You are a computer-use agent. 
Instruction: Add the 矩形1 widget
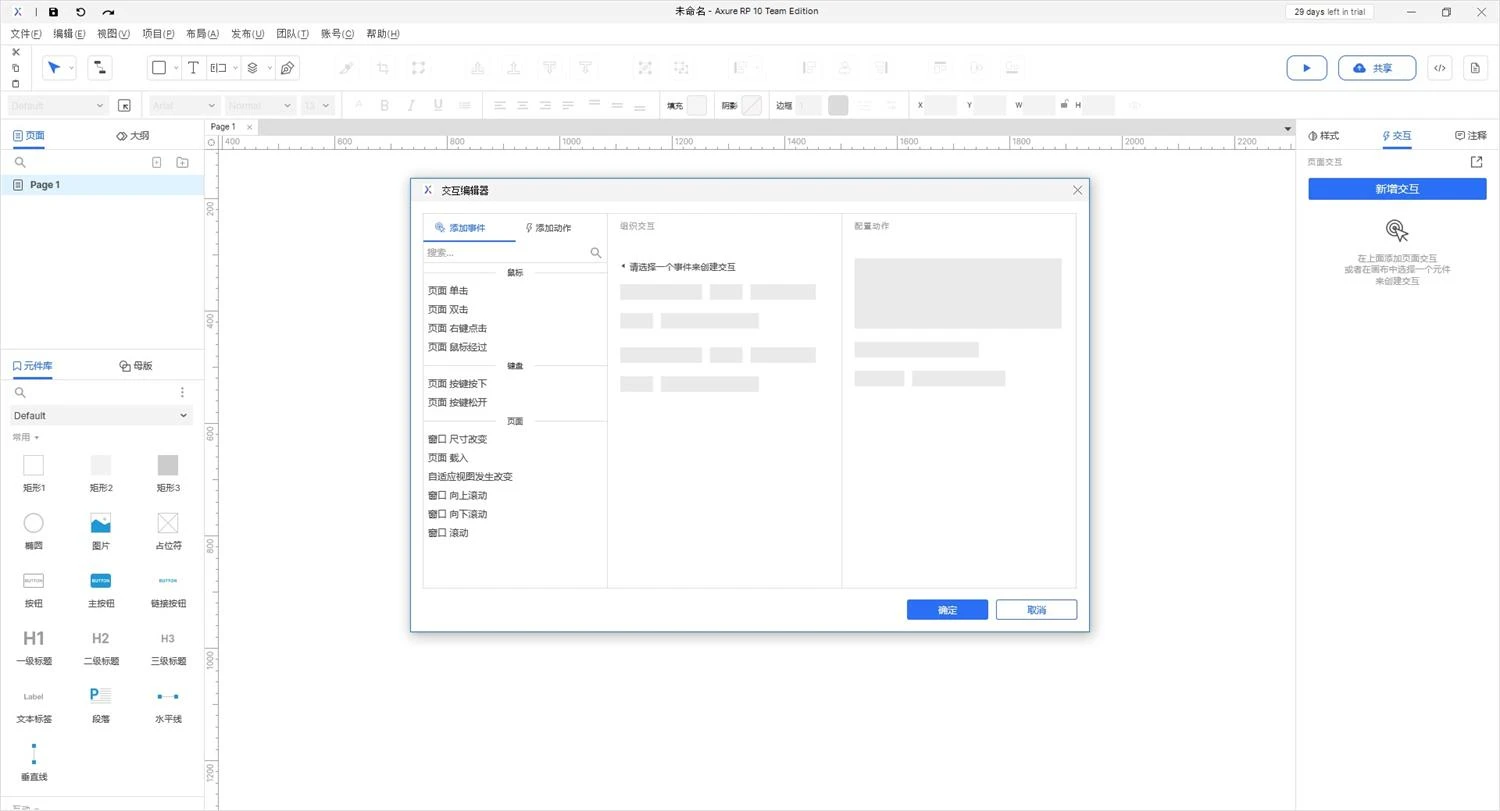[33, 472]
